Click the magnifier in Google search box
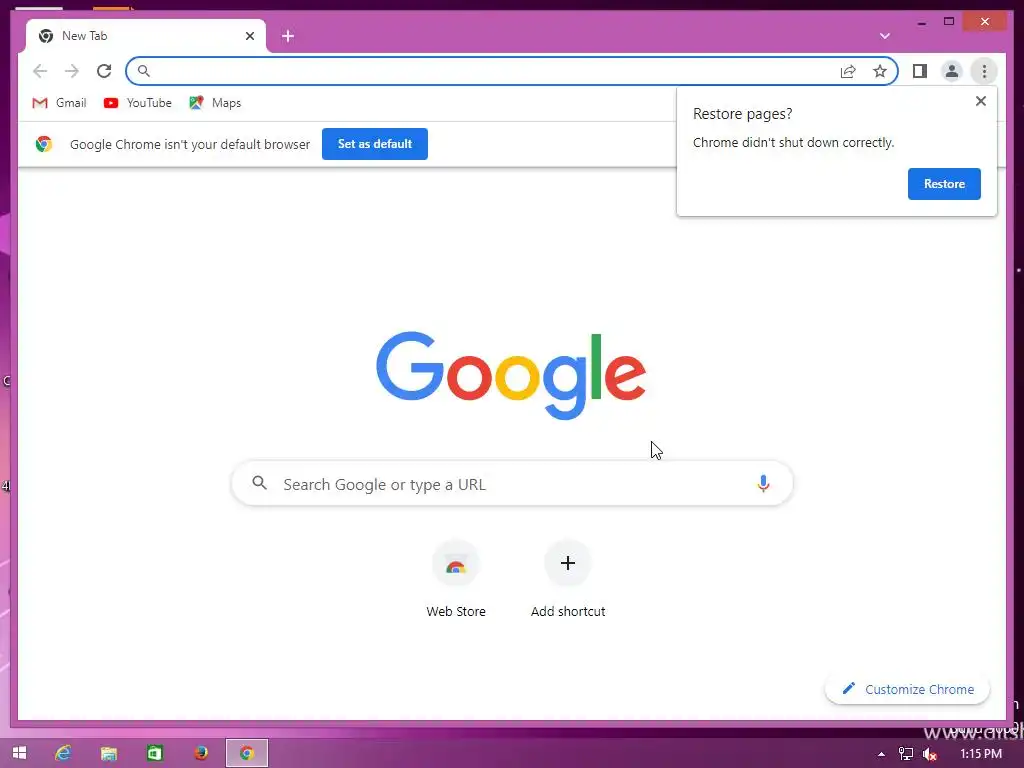1024x768 pixels. 259,483
